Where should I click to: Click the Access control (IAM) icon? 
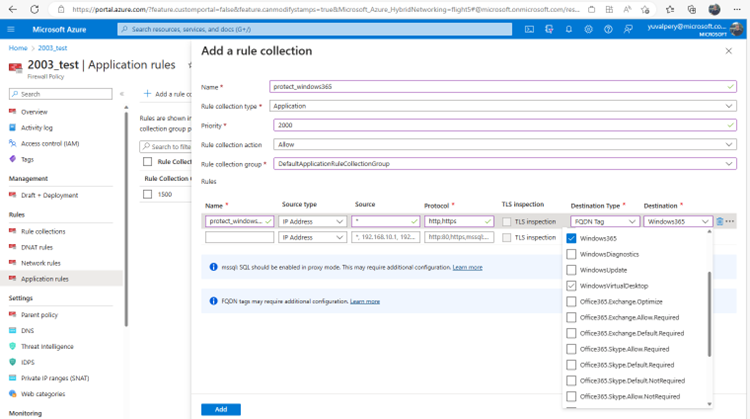pos(12,143)
